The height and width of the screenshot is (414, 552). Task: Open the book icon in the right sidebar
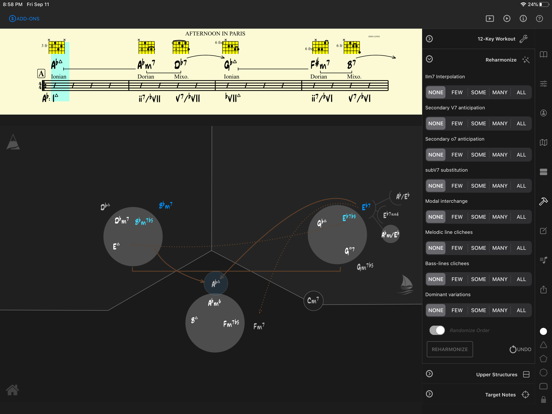[x=544, y=54]
